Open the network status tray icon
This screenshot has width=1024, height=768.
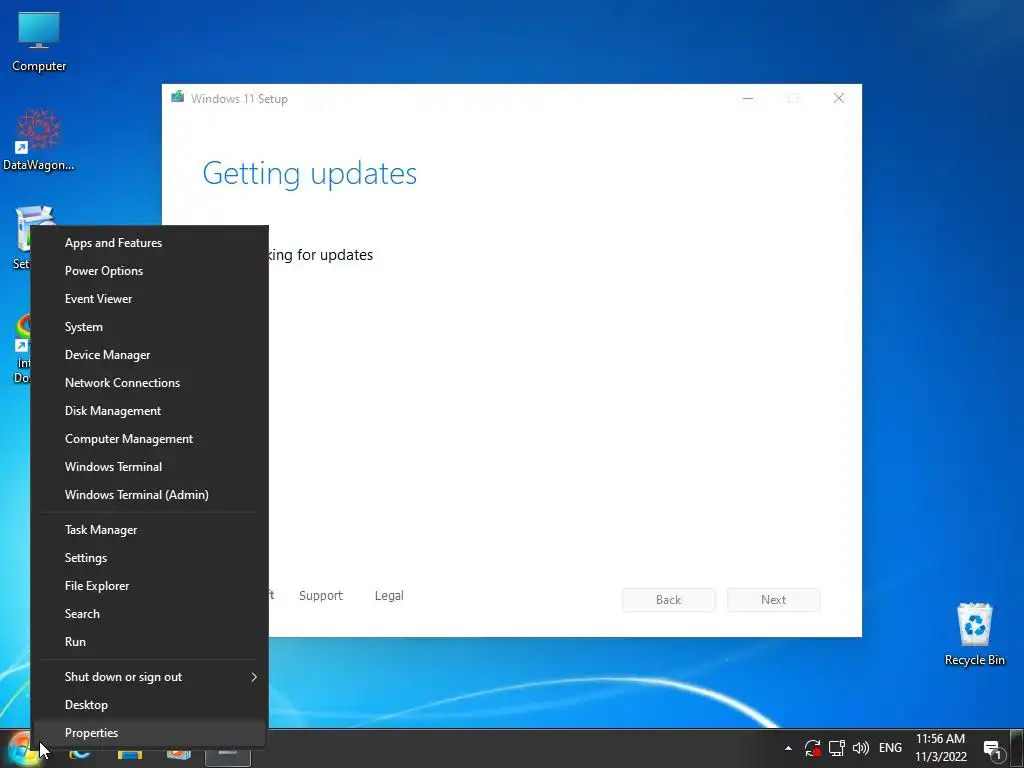(837, 748)
